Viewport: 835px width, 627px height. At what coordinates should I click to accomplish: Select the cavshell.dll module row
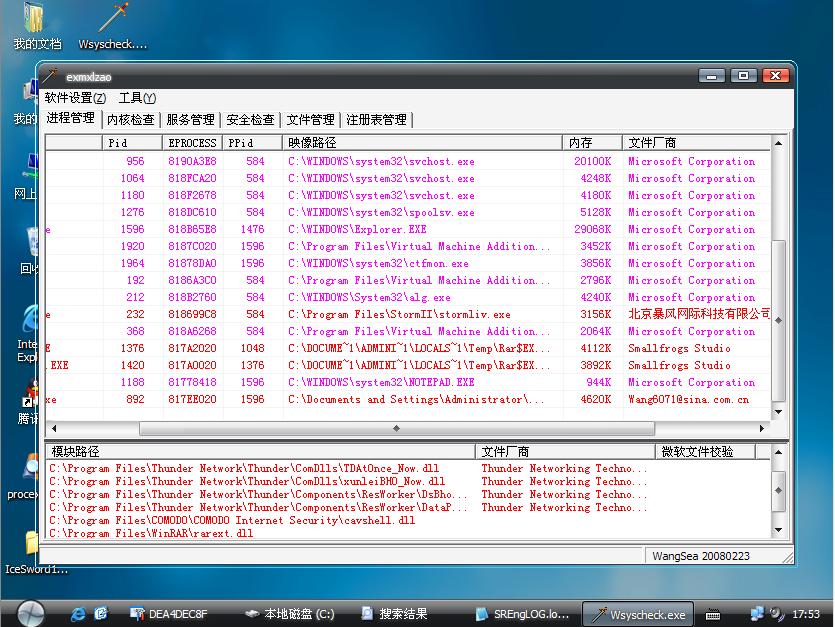[x=408, y=520]
